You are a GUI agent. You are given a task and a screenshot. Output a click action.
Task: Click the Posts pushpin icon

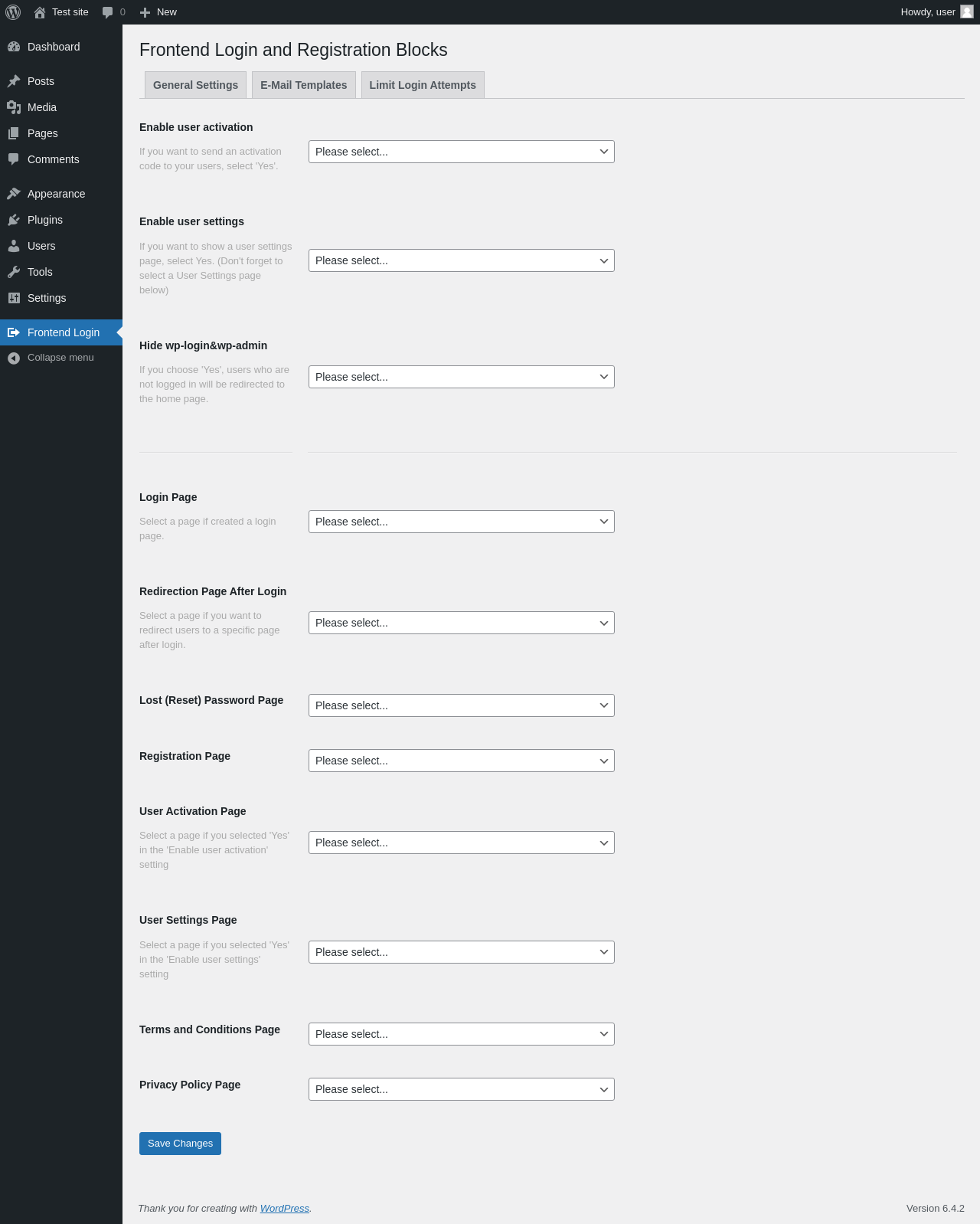pyautogui.click(x=14, y=81)
